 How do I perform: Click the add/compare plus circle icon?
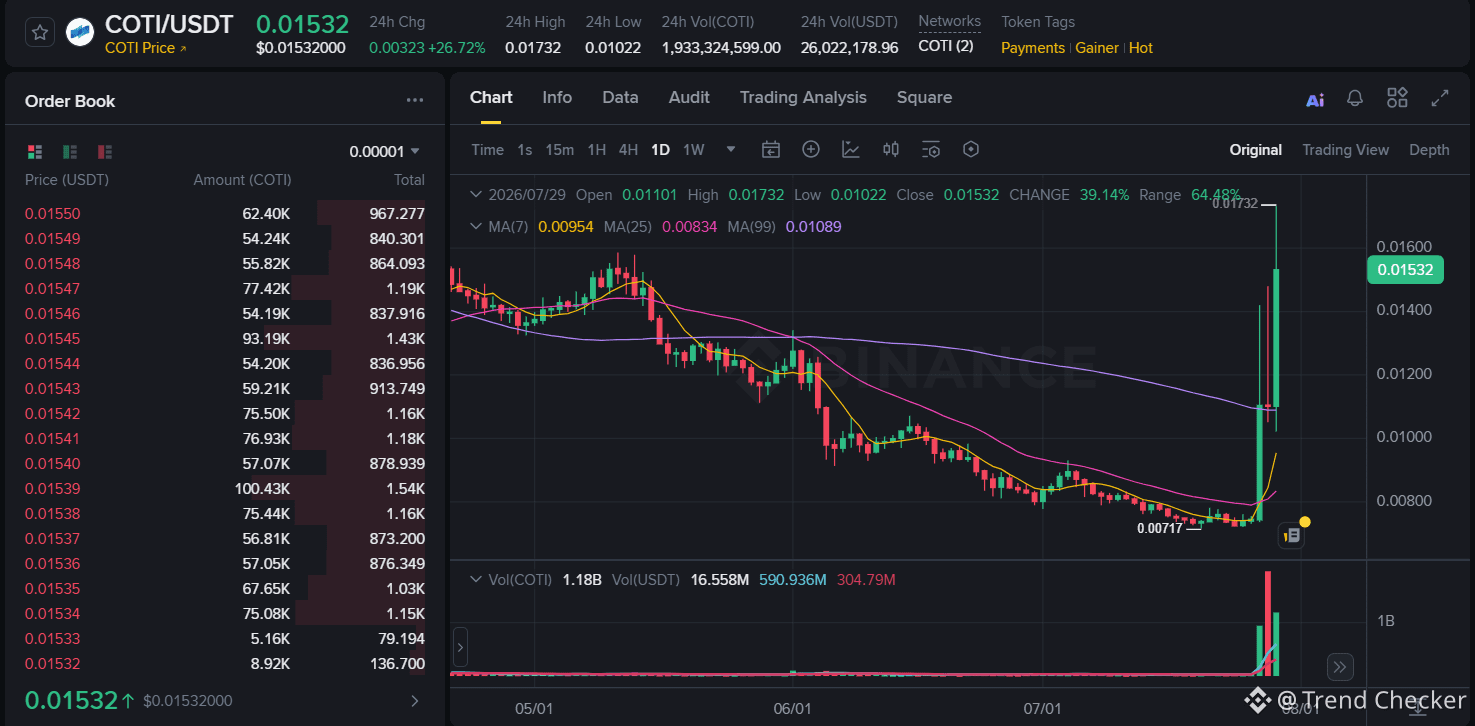coord(811,150)
